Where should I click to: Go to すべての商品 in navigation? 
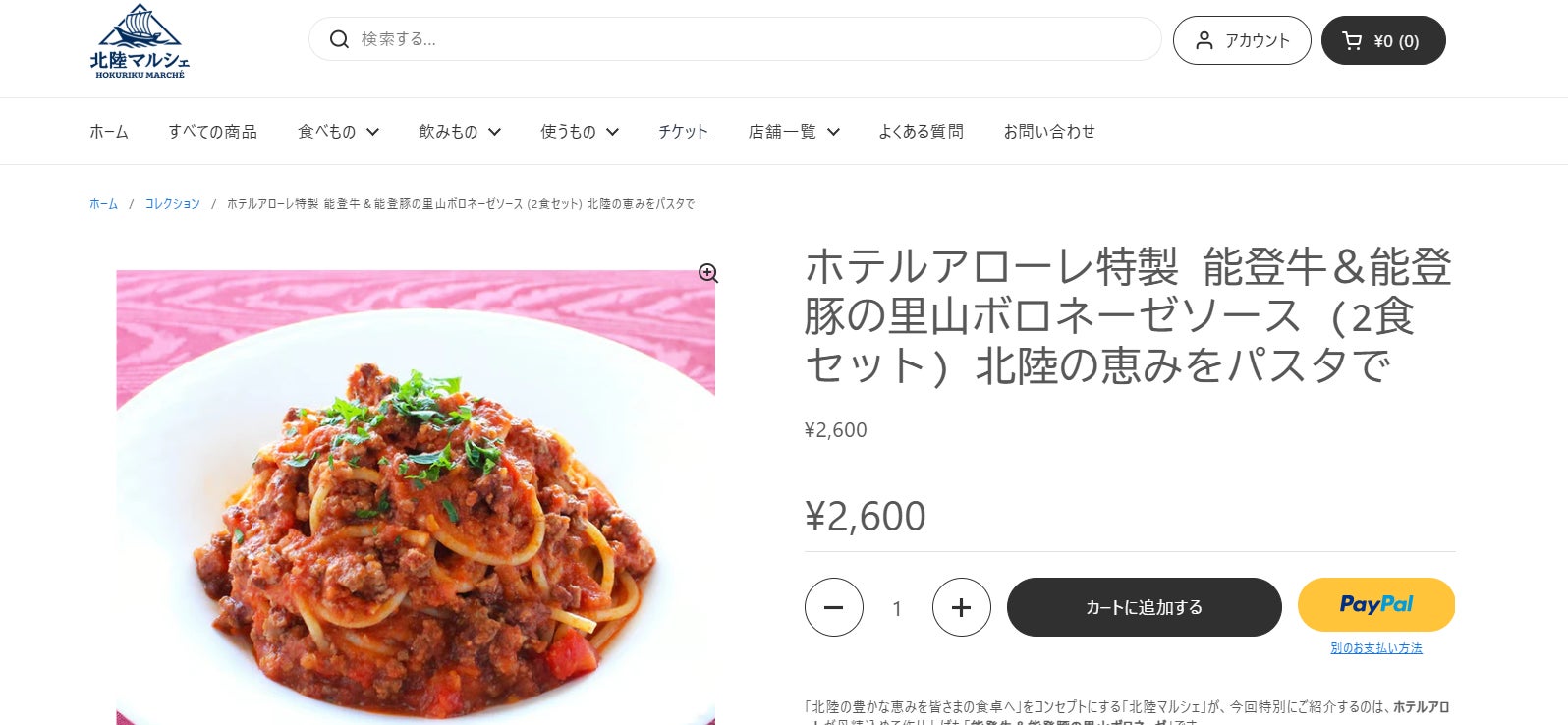pos(212,132)
